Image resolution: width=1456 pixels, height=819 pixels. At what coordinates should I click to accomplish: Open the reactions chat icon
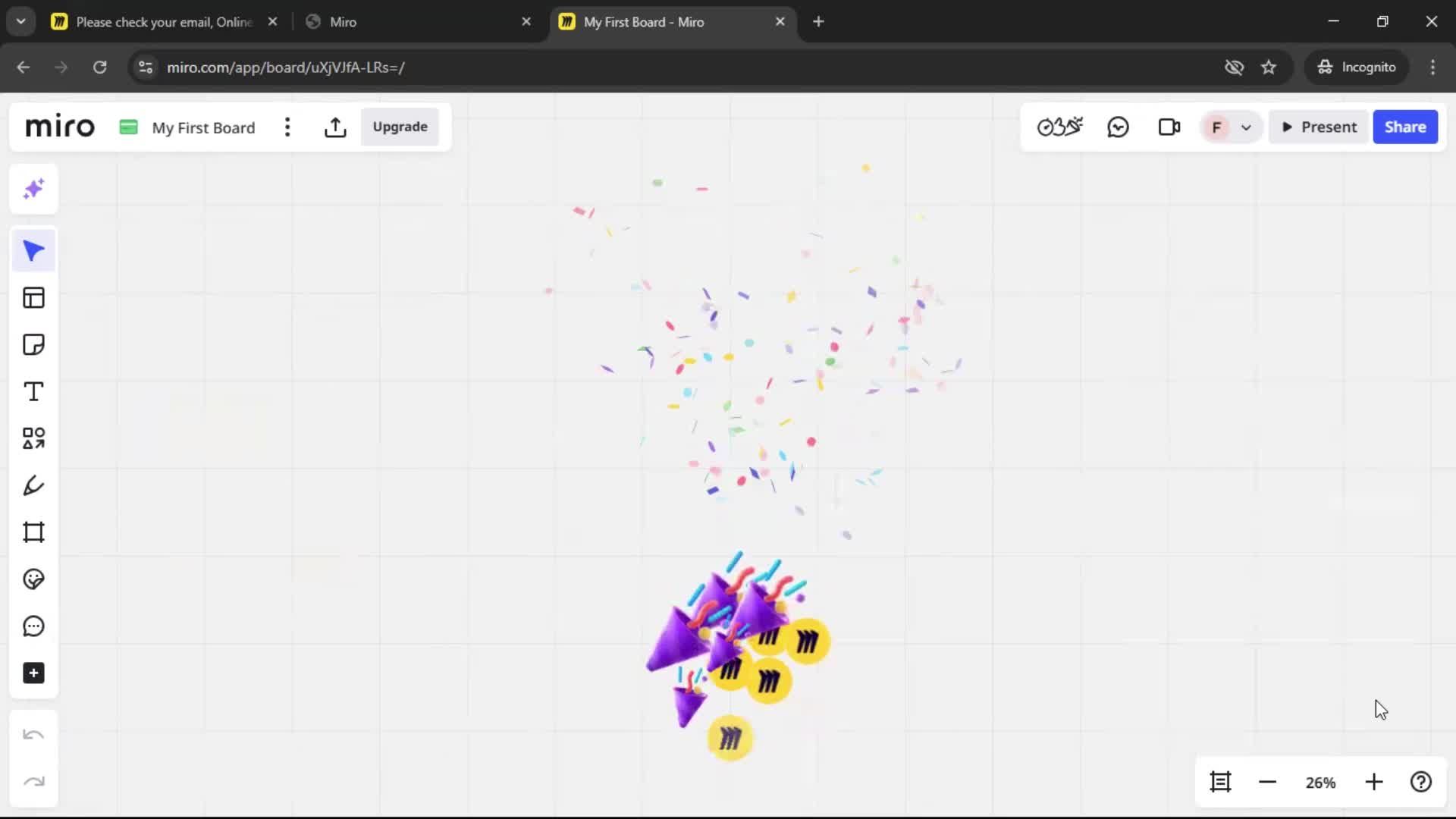tap(1118, 127)
